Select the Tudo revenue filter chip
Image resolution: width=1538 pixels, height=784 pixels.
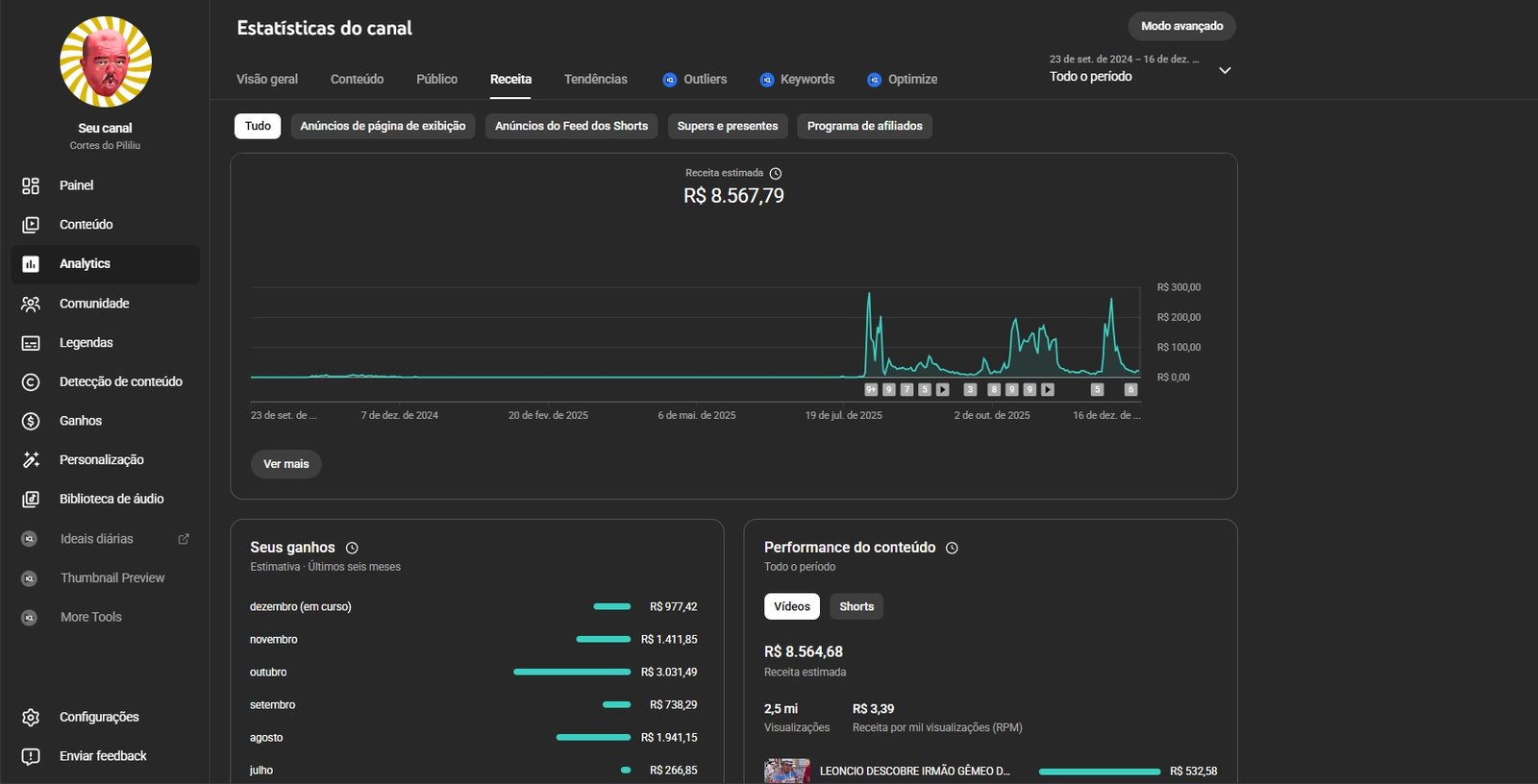(x=258, y=126)
